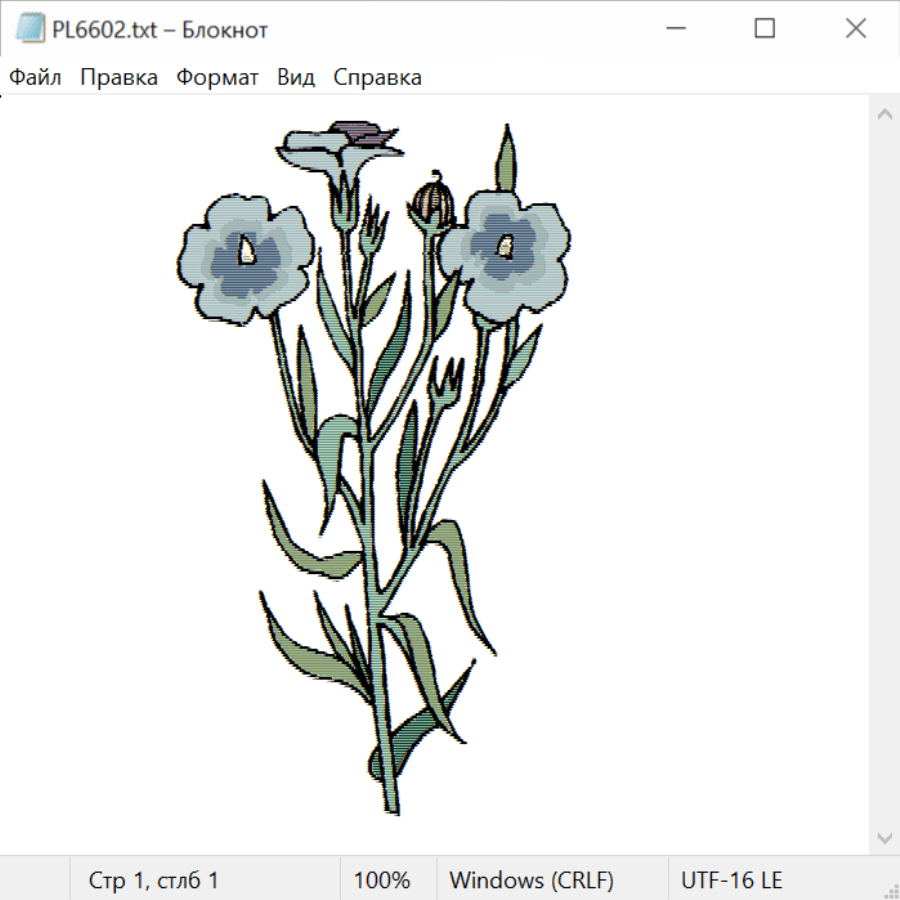Screen dimensions: 900x900
Task: Open the Формат menu
Action: click(x=217, y=78)
